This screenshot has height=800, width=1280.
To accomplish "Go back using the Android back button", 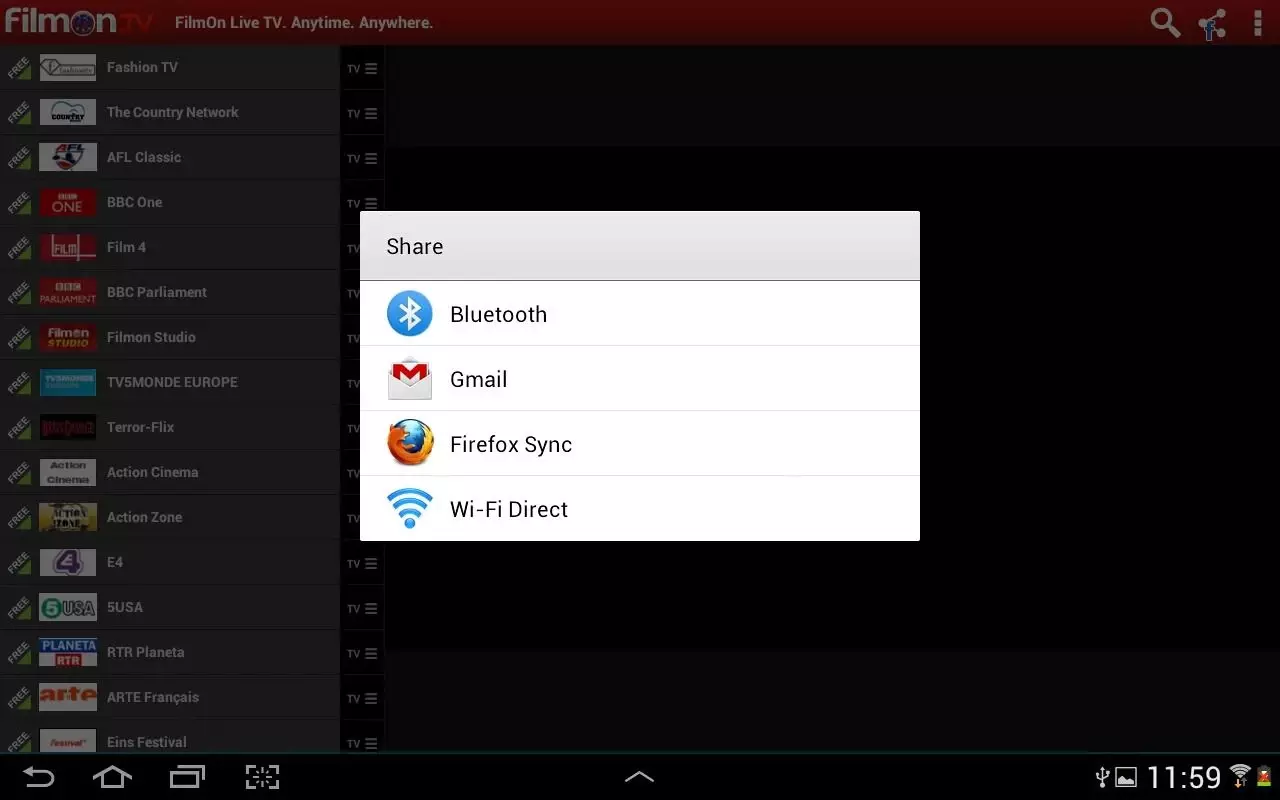I will [x=39, y=777].
